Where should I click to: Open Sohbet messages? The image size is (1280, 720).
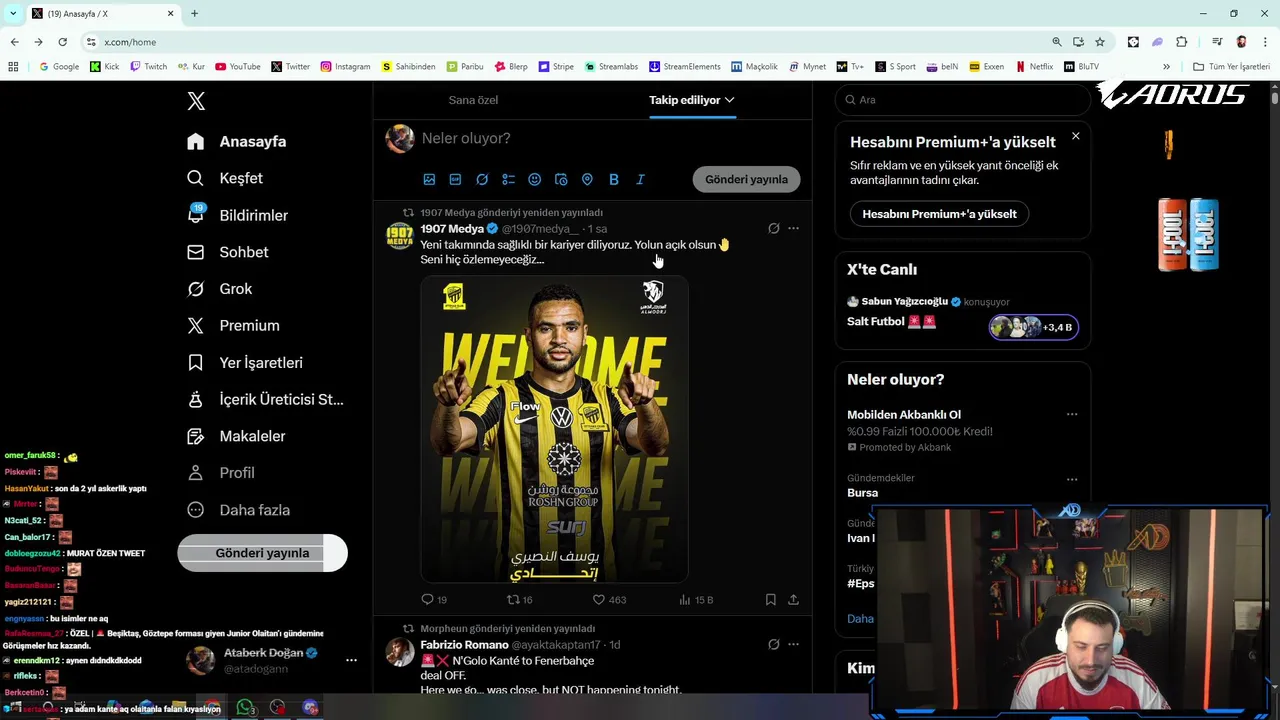pyautogui.click(x=228, y=252)
